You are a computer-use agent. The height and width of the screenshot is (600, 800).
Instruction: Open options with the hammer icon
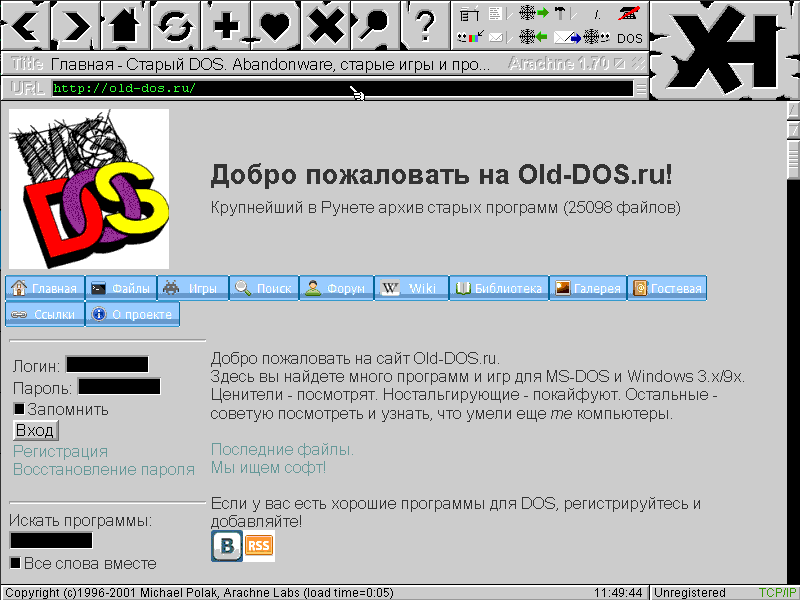coord(561,14)
